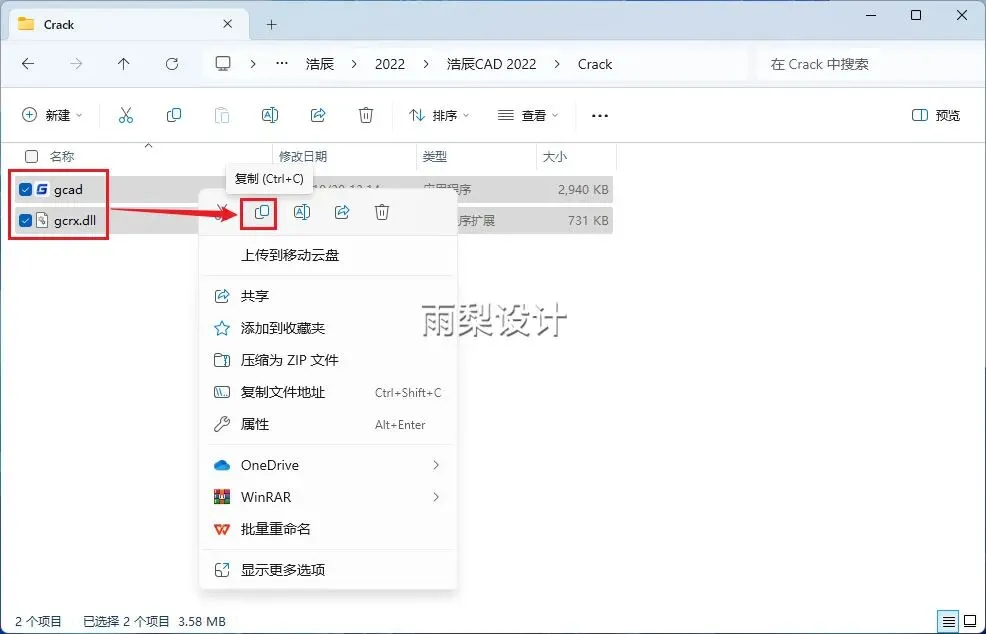Click the toolbar Delete trash icon

pyautogui.click(x=366, y=115)
